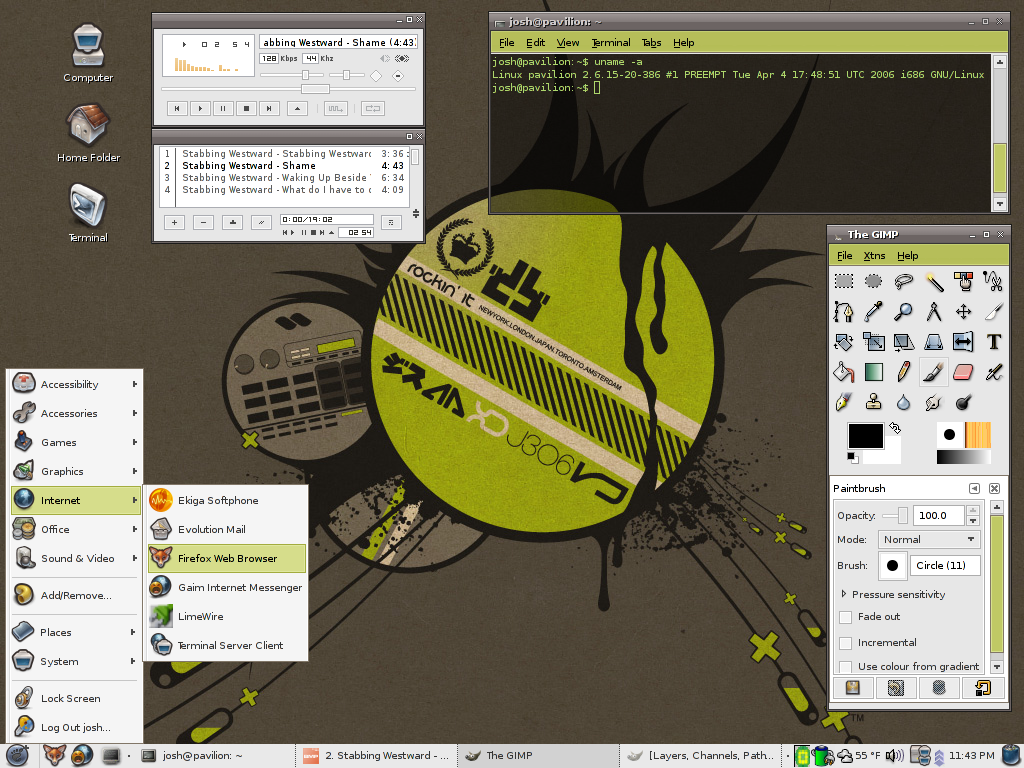1024x768 pixels.
Task: Open Evolution Mail from menu
Action: click(227, 529)
